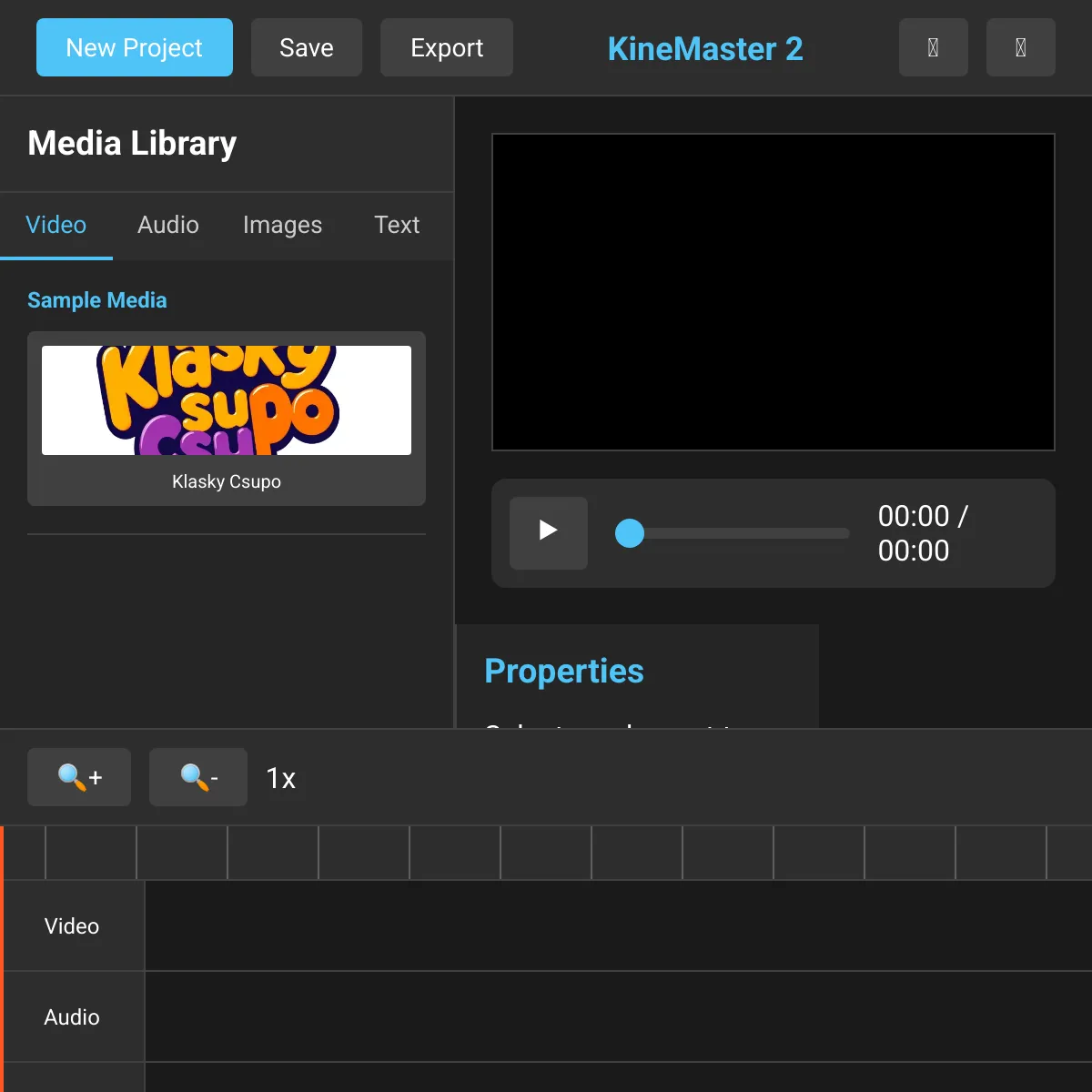Click the 1x zoom level text

tap(281, 778)
